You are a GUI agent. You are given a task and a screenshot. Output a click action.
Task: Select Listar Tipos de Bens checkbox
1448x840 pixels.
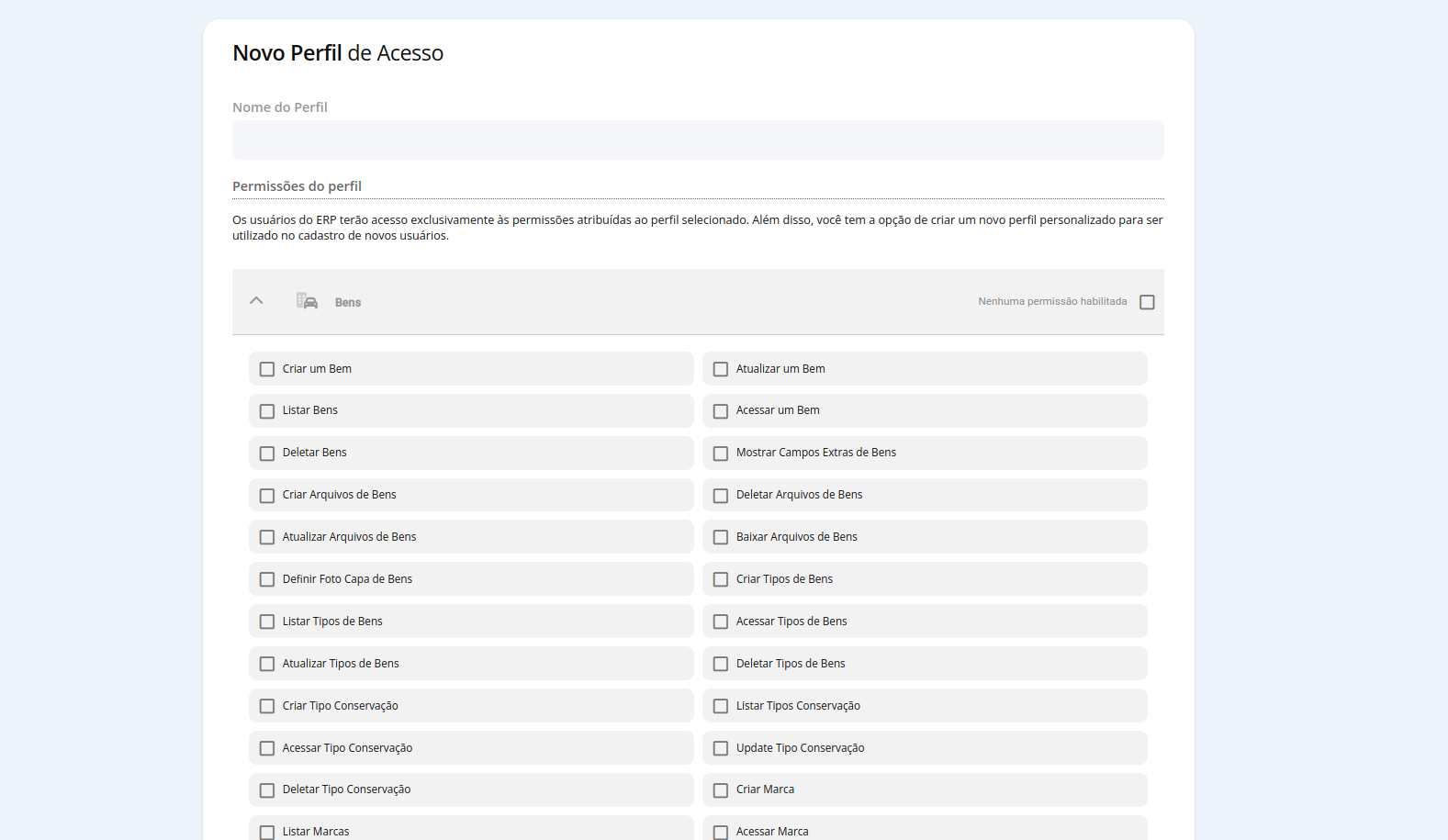coord(267,622)
